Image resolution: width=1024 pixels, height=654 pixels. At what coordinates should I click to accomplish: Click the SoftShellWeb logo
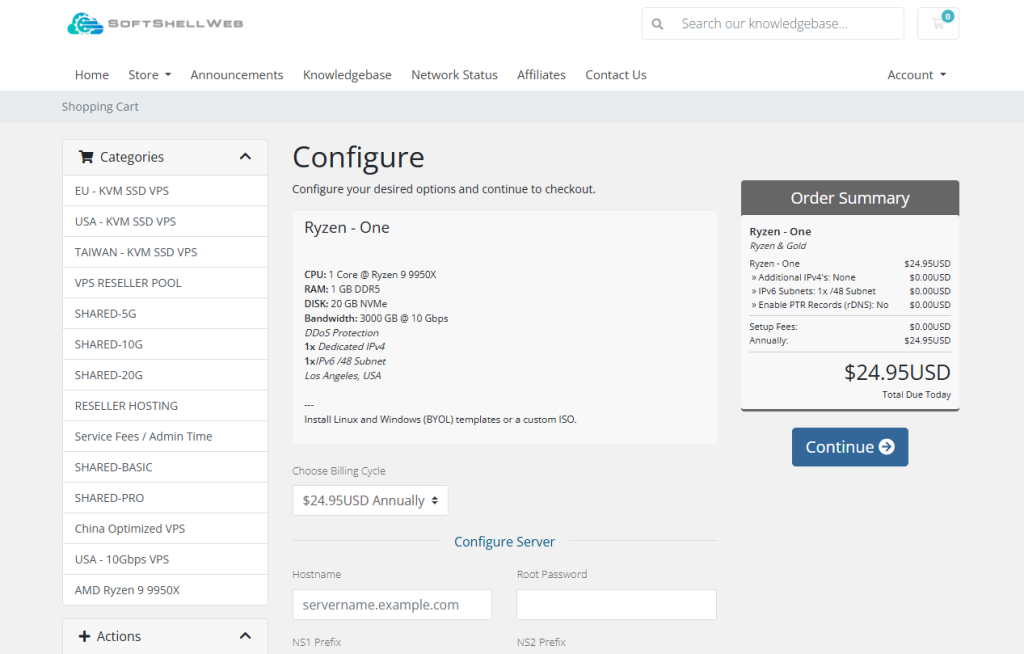[155, 23]
